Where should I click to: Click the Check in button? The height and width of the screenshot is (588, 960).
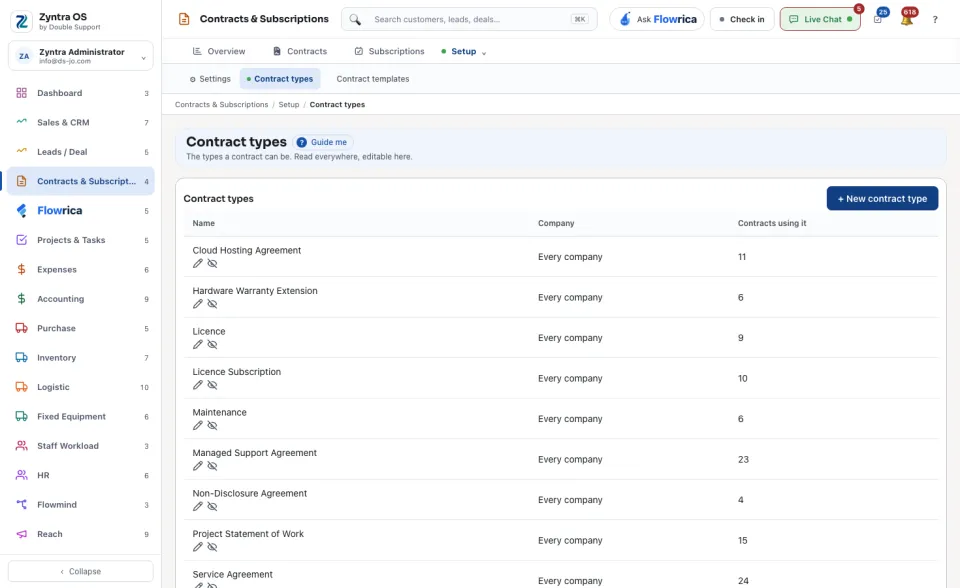pyautogui.click(x=742, y=19)
